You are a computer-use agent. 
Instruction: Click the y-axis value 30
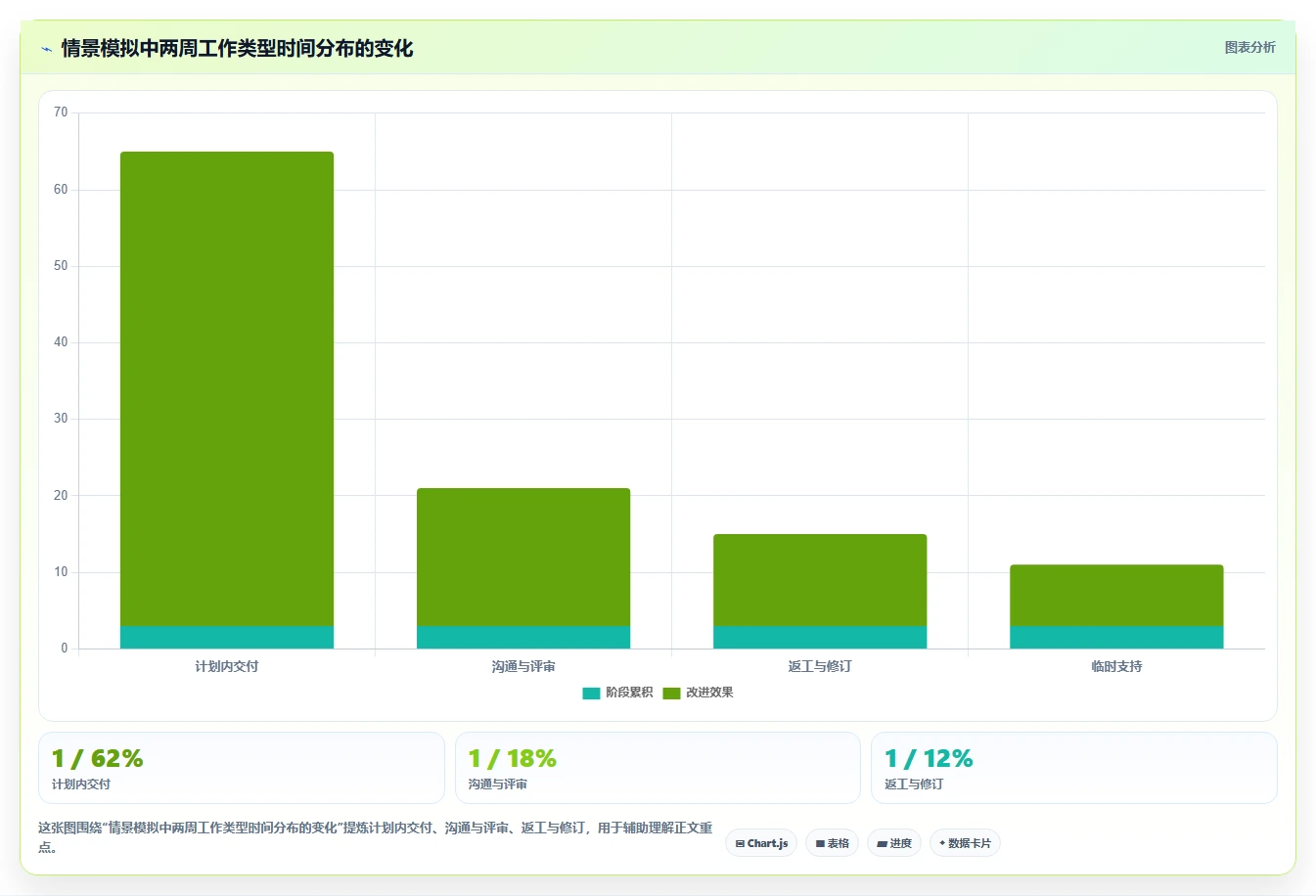tap(61, 419)
